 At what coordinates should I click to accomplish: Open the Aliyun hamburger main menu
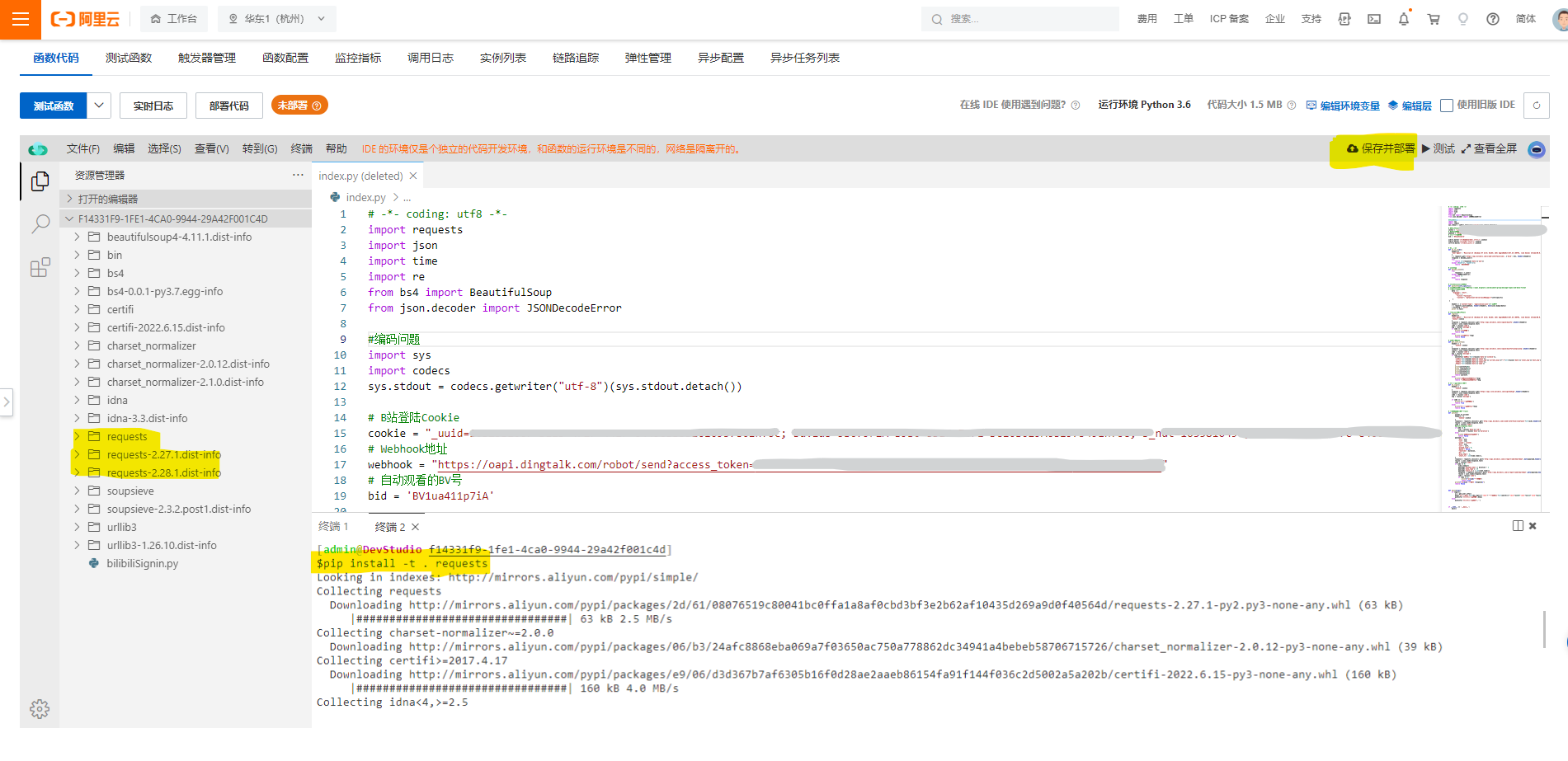point(21,19)
